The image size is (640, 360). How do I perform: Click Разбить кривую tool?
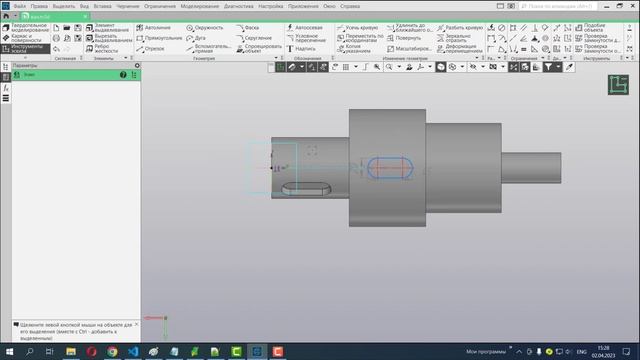point(460,28)
